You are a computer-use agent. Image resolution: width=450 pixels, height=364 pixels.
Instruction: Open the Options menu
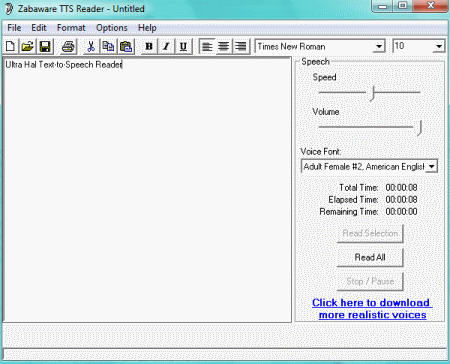(x=112, y=28)
